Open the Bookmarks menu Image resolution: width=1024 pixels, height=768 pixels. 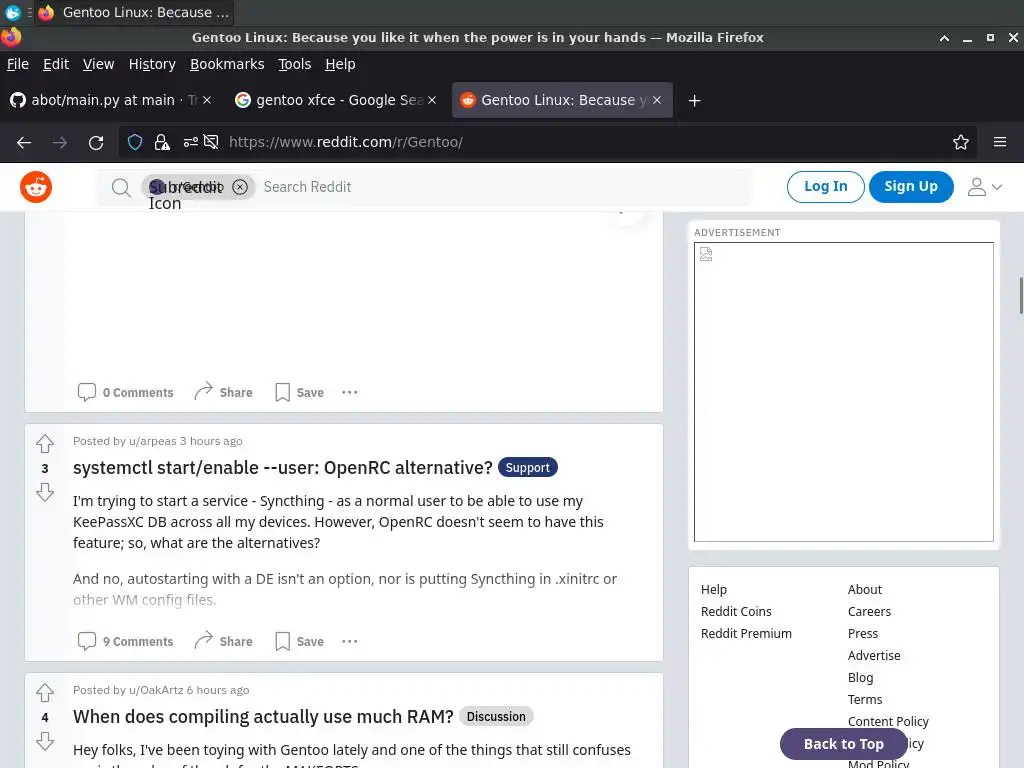tap(227, 64)
